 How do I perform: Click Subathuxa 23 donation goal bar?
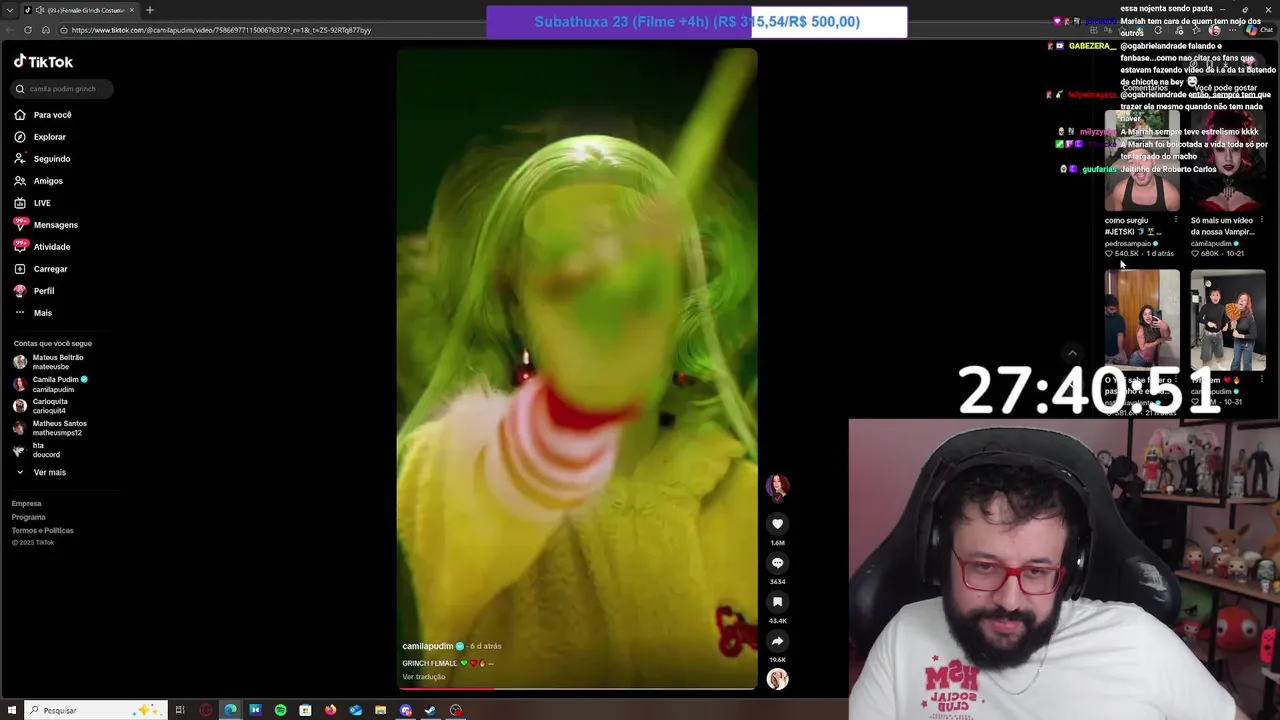point(697,22)
